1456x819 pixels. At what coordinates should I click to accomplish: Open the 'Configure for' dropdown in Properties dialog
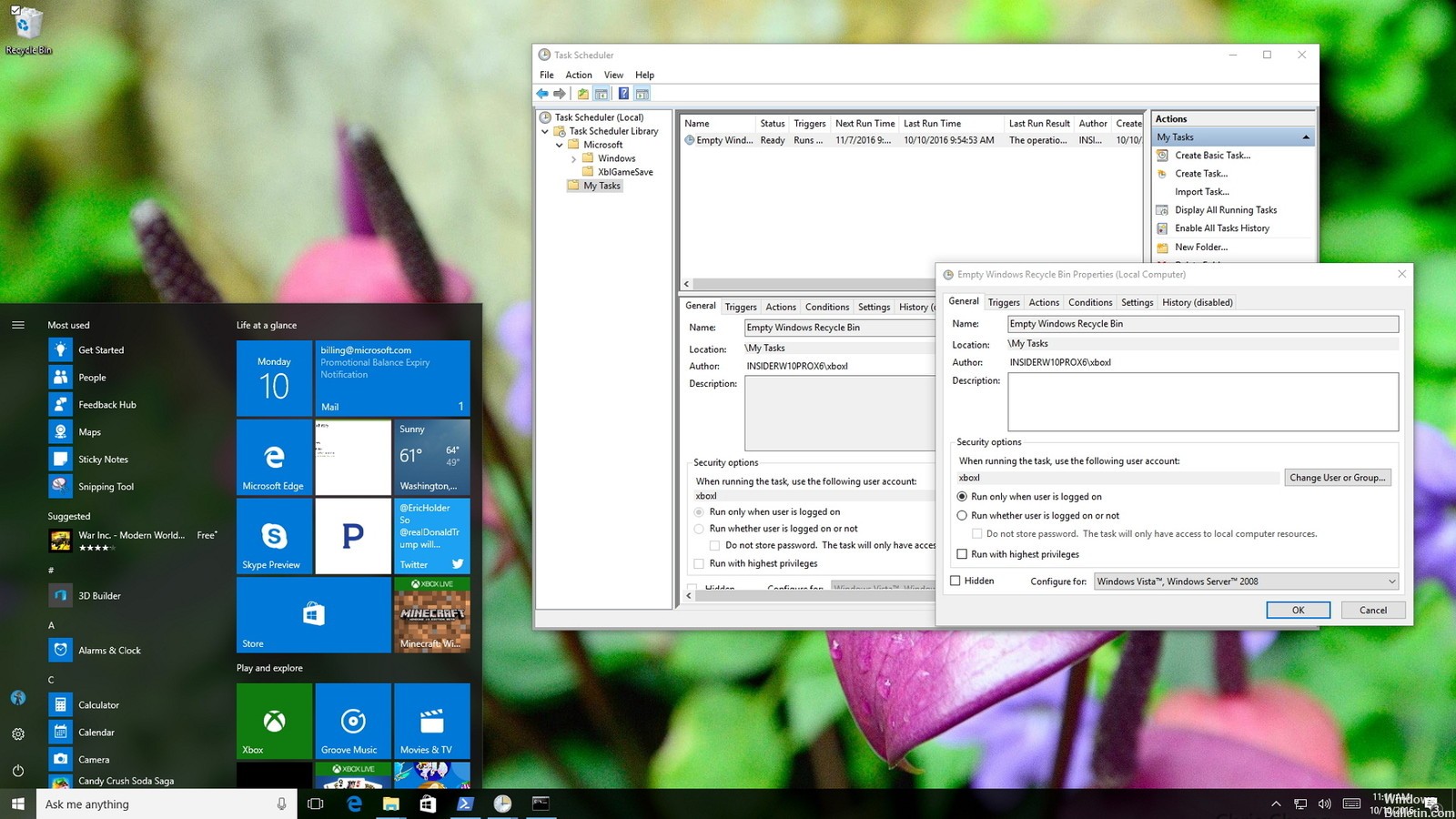click(x=1246, y=581)
